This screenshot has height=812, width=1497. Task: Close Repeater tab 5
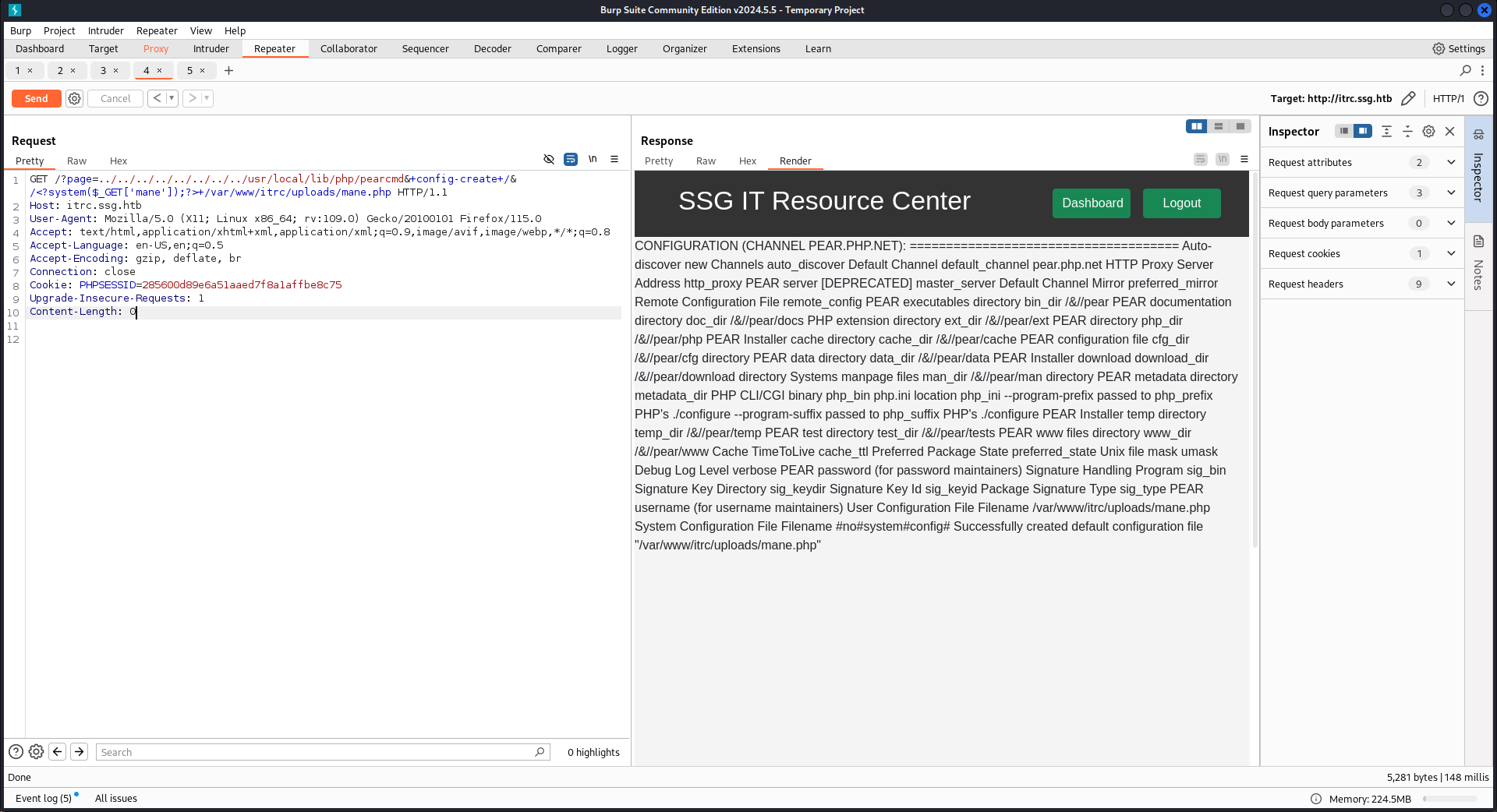203,70
